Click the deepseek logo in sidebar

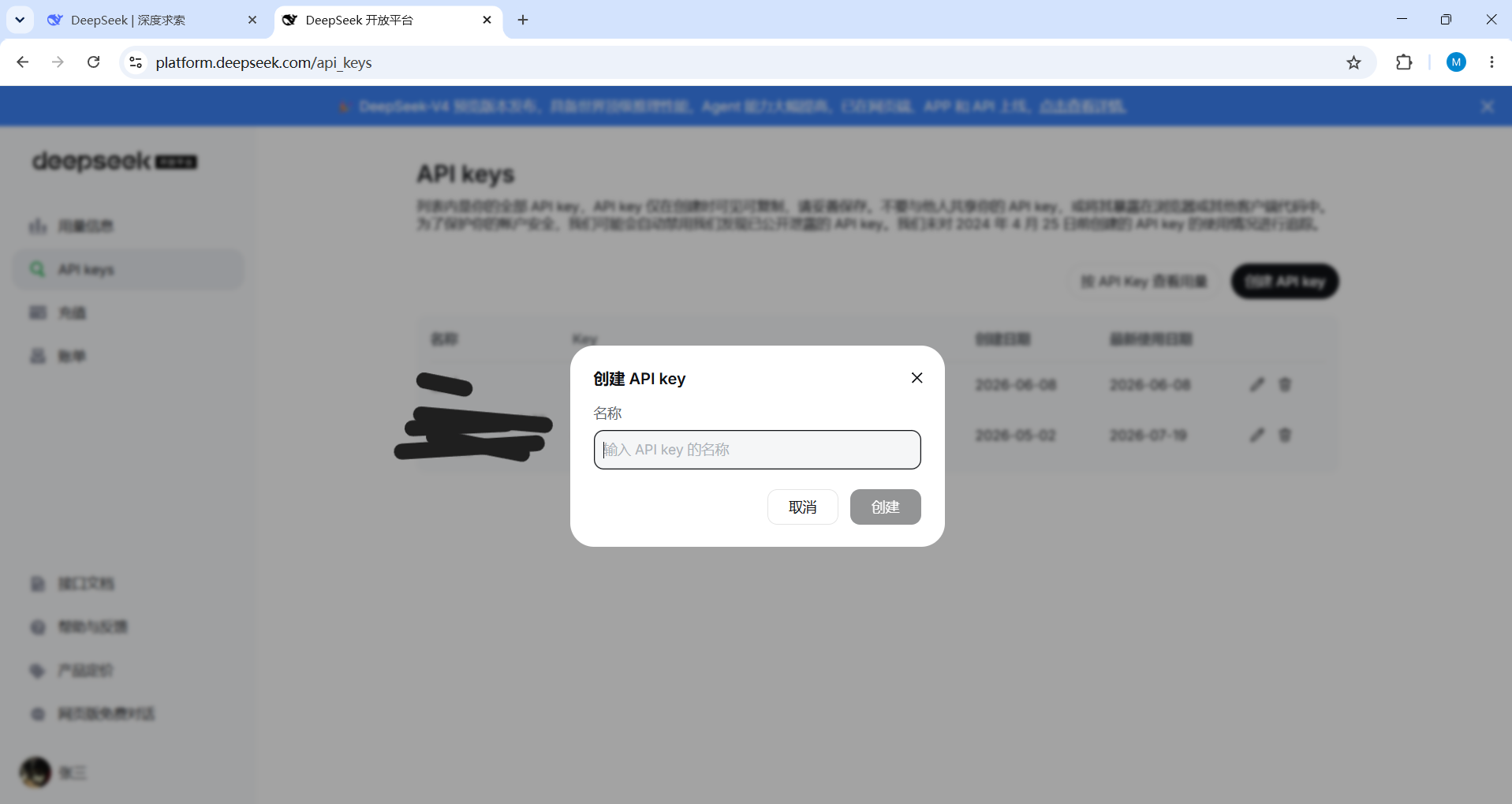coord(114,161)
